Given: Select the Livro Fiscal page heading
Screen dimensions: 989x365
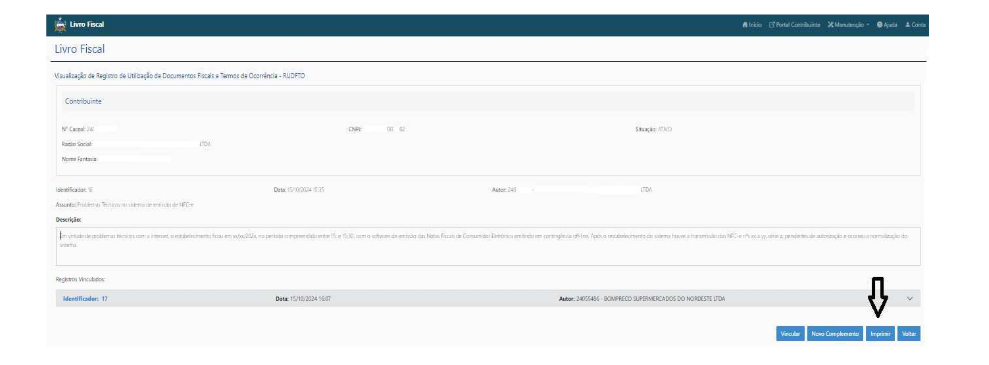Looking at the screenshot, I should click(79, 49).
